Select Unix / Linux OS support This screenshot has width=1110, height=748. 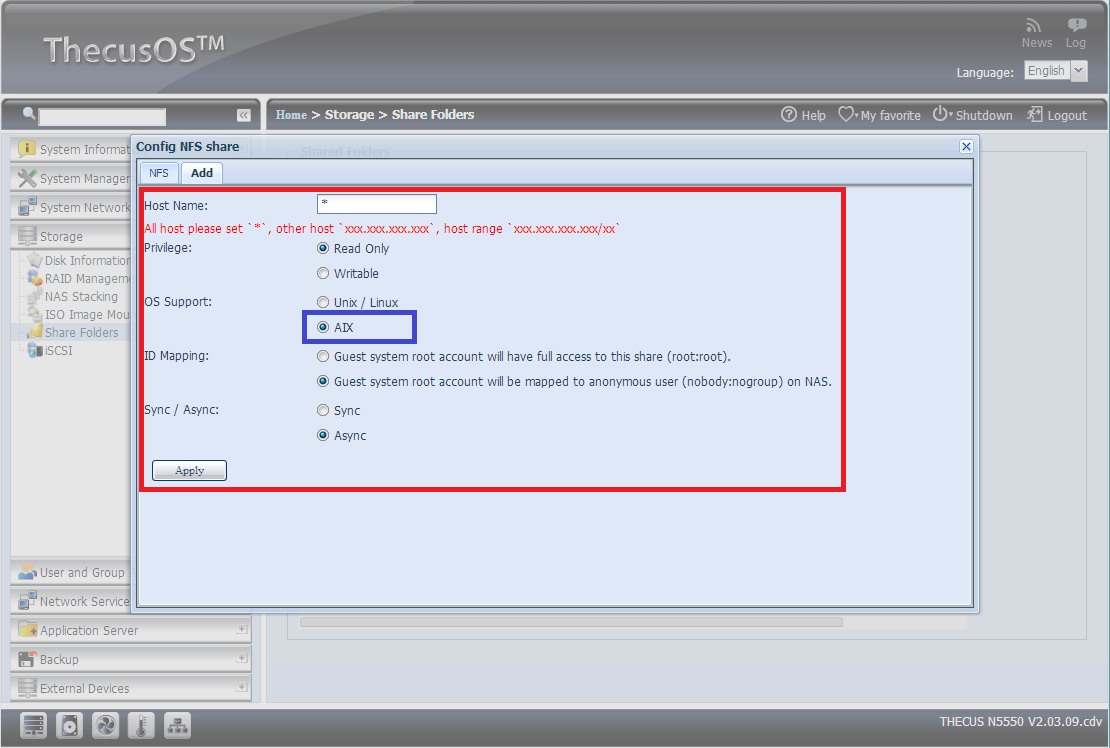click(x=323, y=302)
